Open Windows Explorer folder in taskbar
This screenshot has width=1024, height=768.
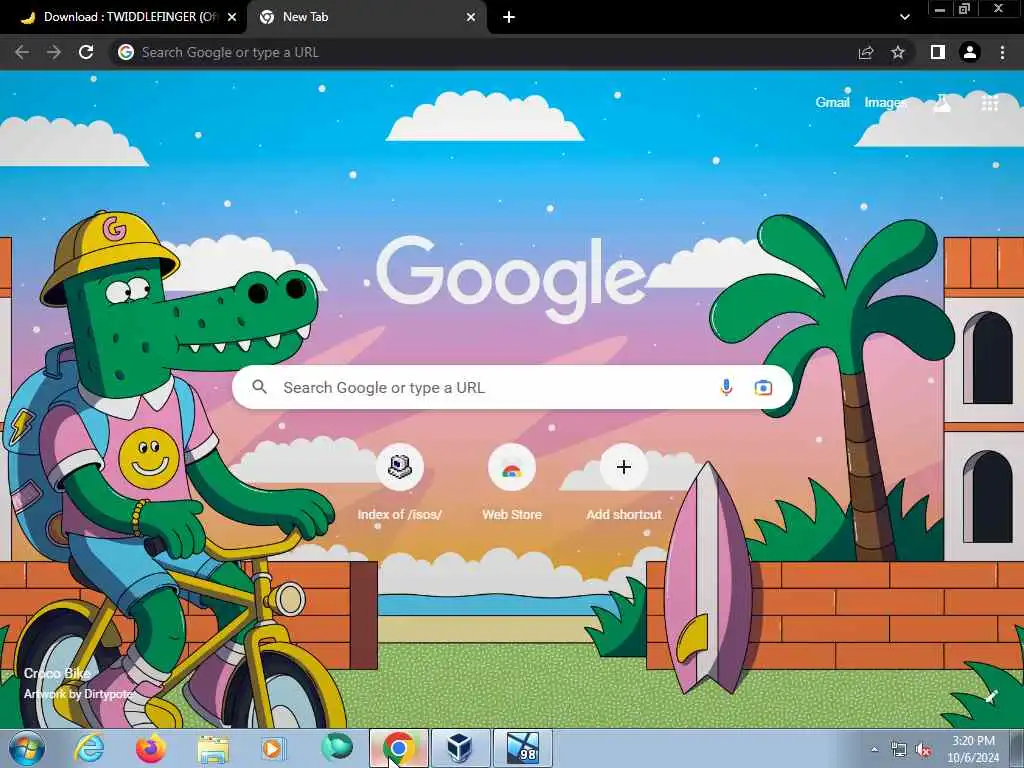point(213,750)
